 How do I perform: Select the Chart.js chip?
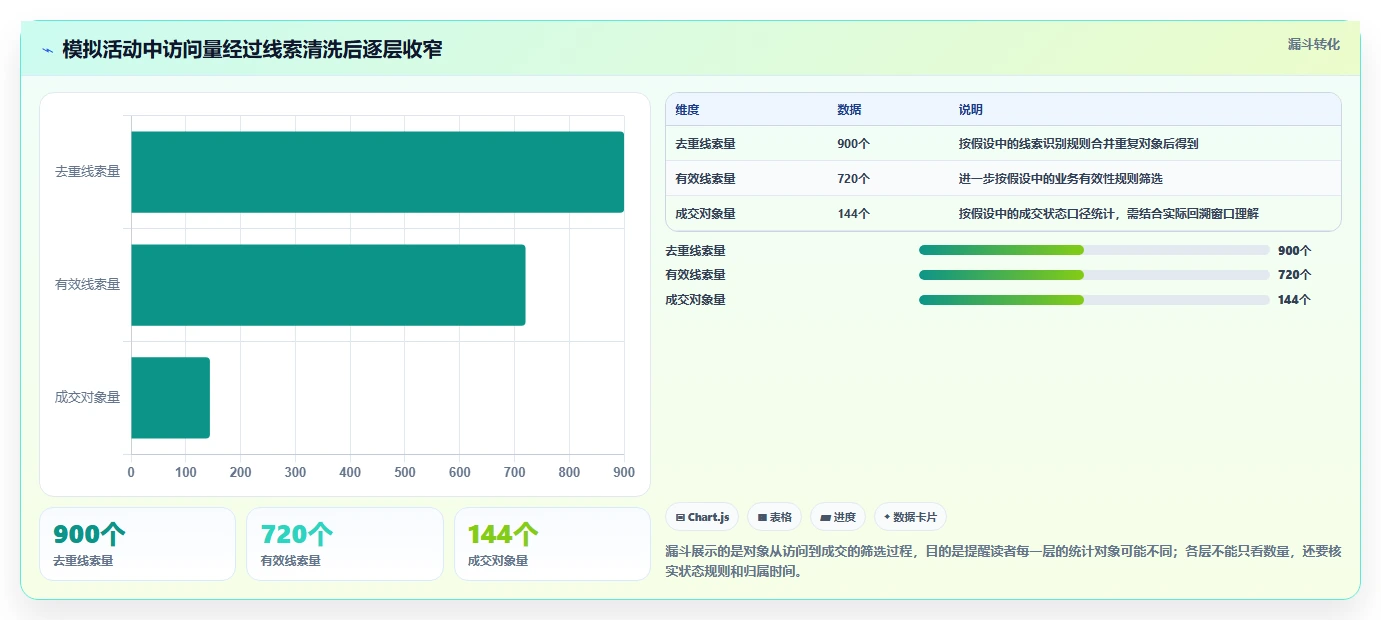click(x=702, y=517)
